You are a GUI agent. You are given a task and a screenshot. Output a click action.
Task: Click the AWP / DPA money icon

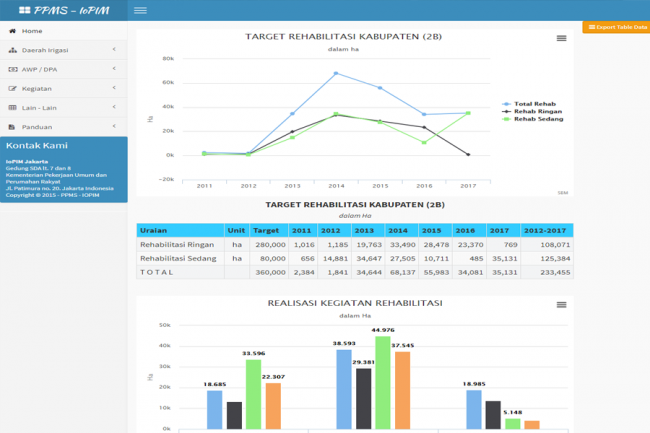coord(12,69)
